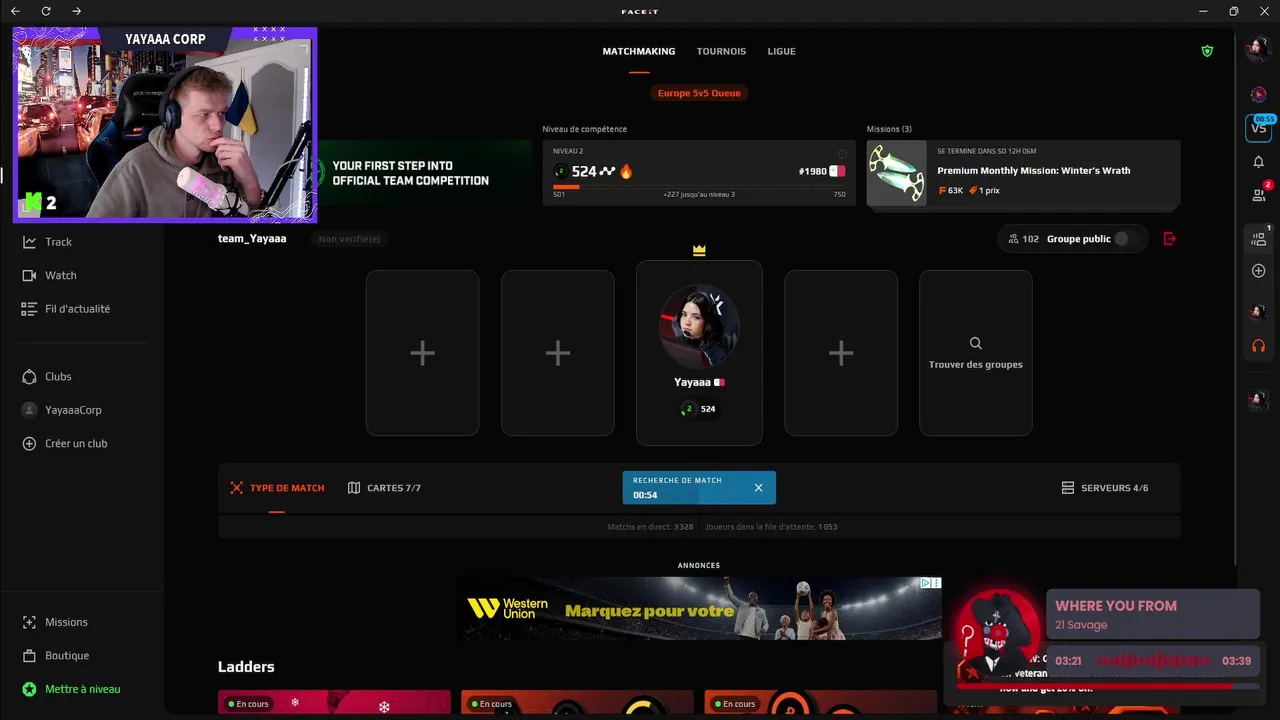Click the green anti-cheat shield icon
The width and height of the screenshot is (1280, 720).
[x=1207, y=51]
